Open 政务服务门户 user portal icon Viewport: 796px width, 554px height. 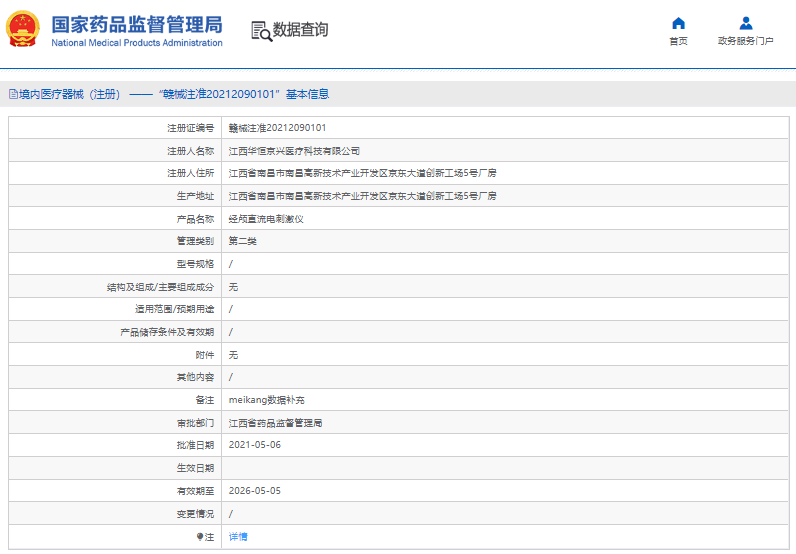(x=746, y=23)
